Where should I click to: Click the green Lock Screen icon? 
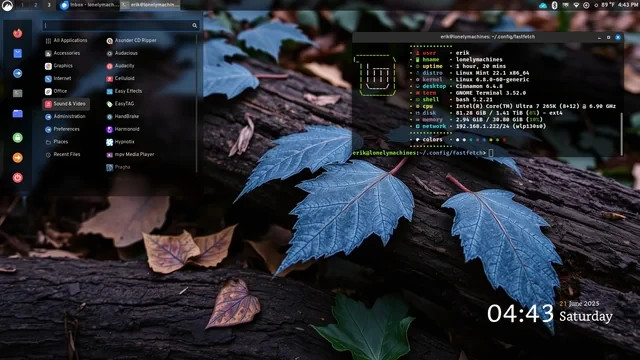click(18, 138)
